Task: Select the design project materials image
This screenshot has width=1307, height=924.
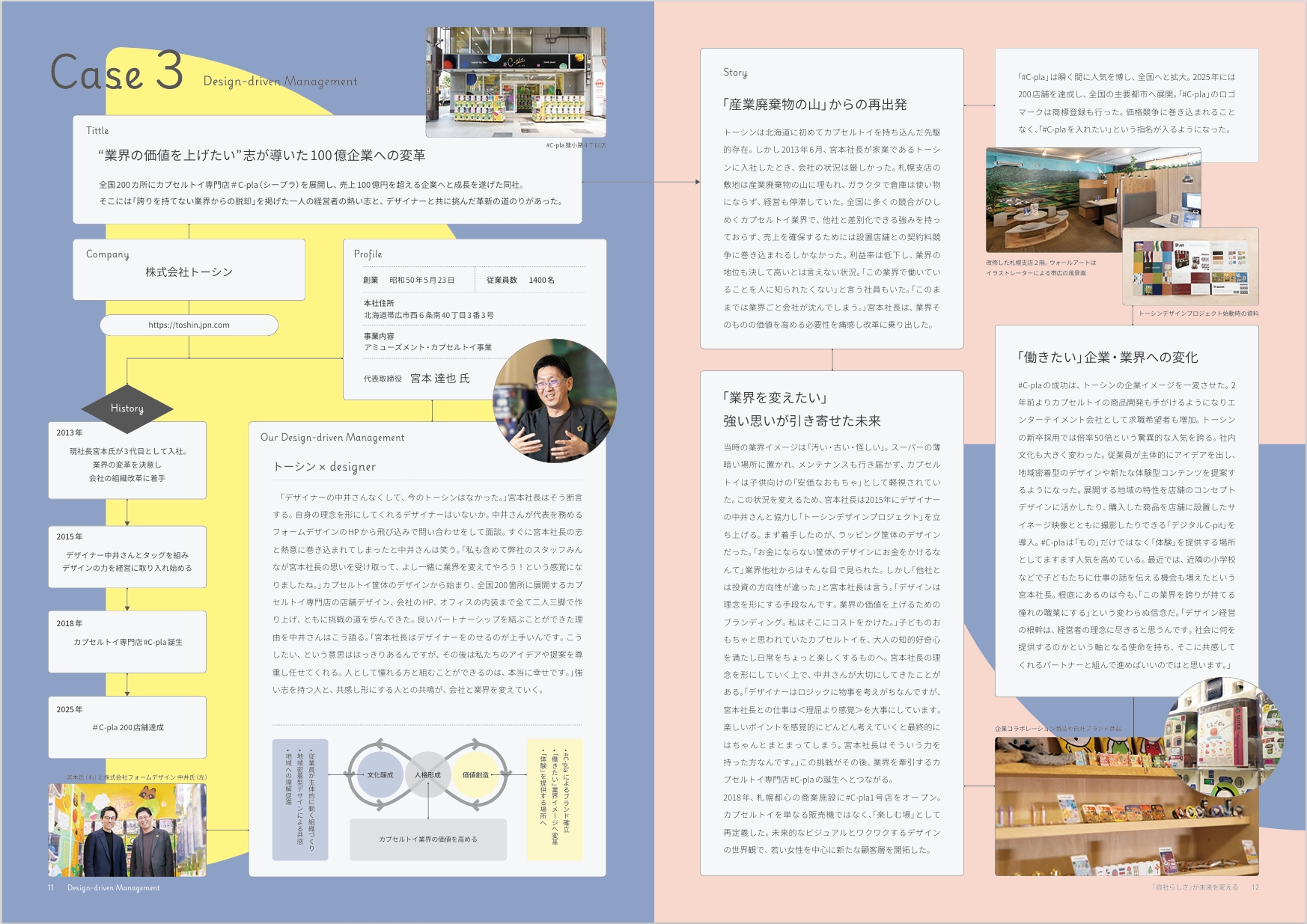Action: [x=1190, y=267]
